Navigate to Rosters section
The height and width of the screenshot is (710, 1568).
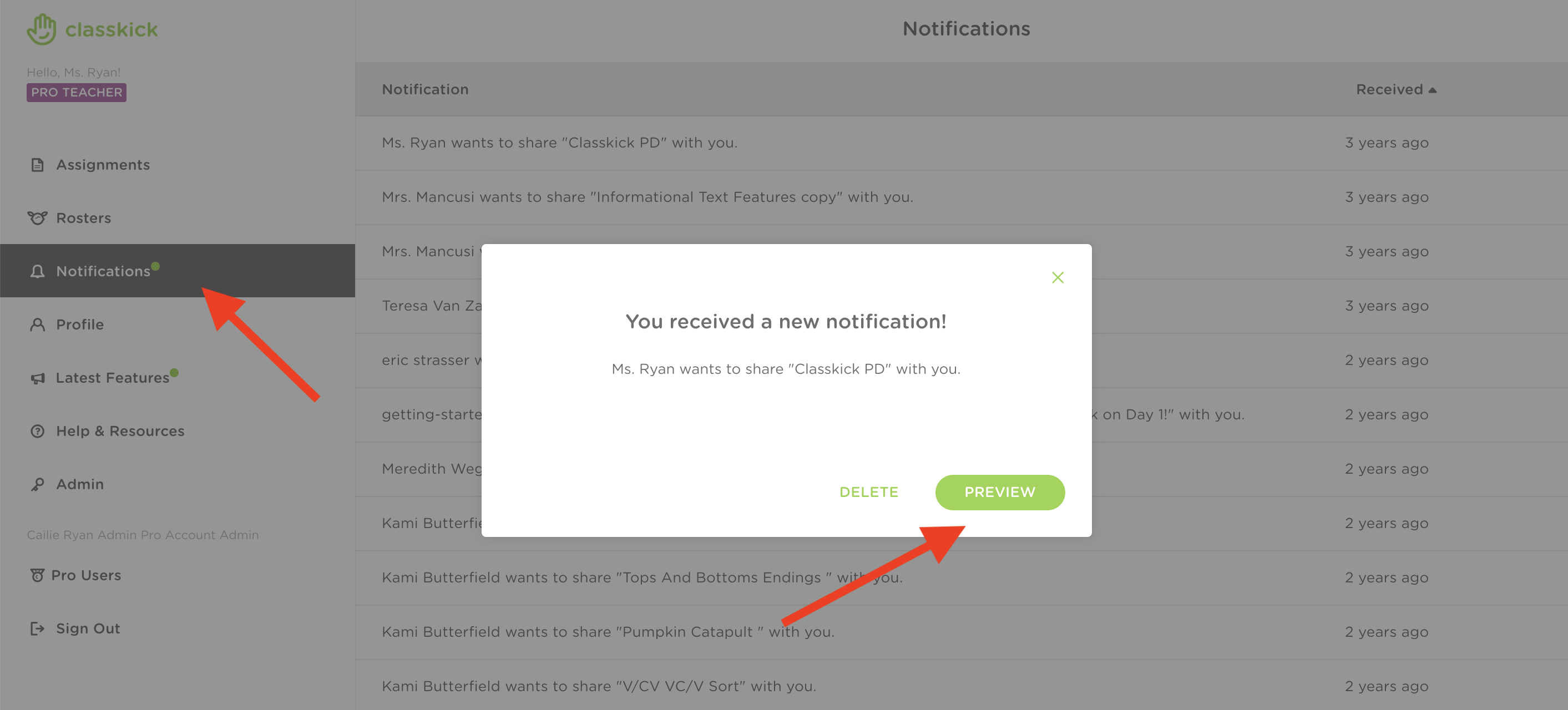pos(82,217)
